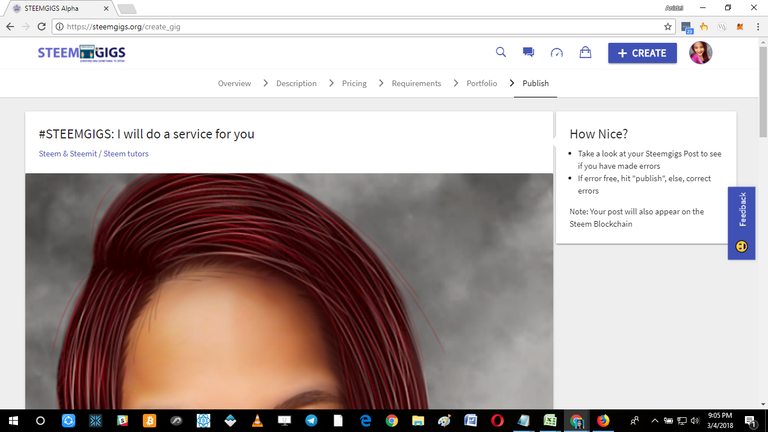
Task: Click the page vertical scrollbar thumb
Action: pyautogui.click(x=763, y=92)
